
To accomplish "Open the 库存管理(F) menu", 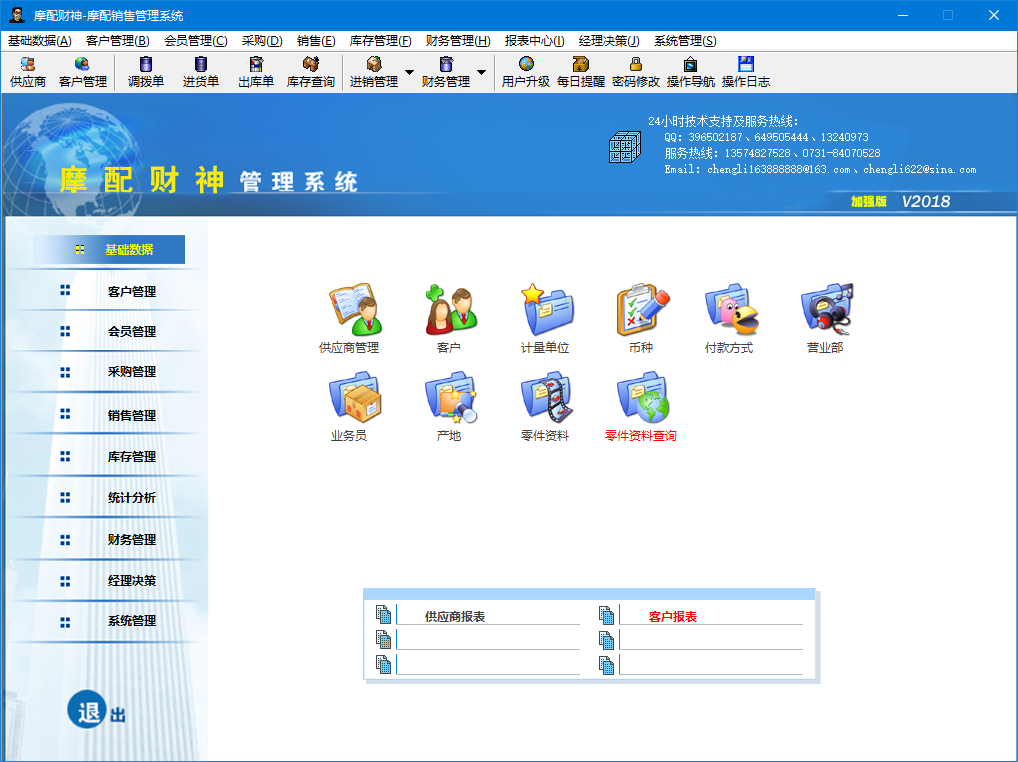I will click(380, 41).
